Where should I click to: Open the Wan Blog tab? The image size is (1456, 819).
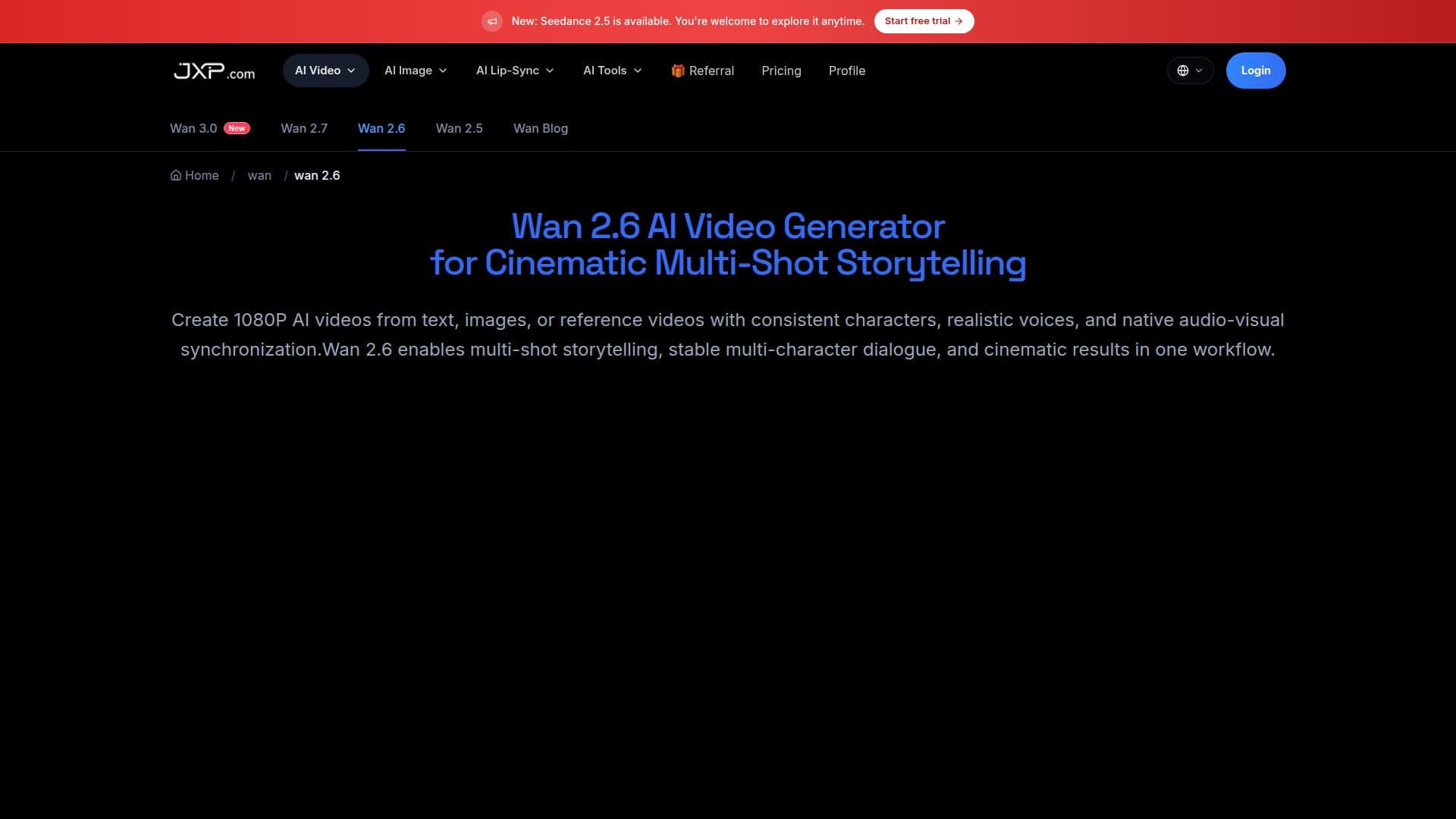[x=541, y=128]
